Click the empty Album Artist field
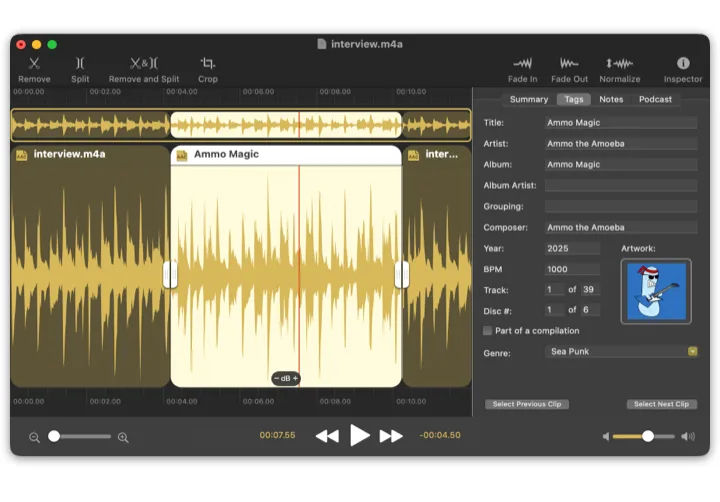 pyautogui.click(x=621, y=186)
